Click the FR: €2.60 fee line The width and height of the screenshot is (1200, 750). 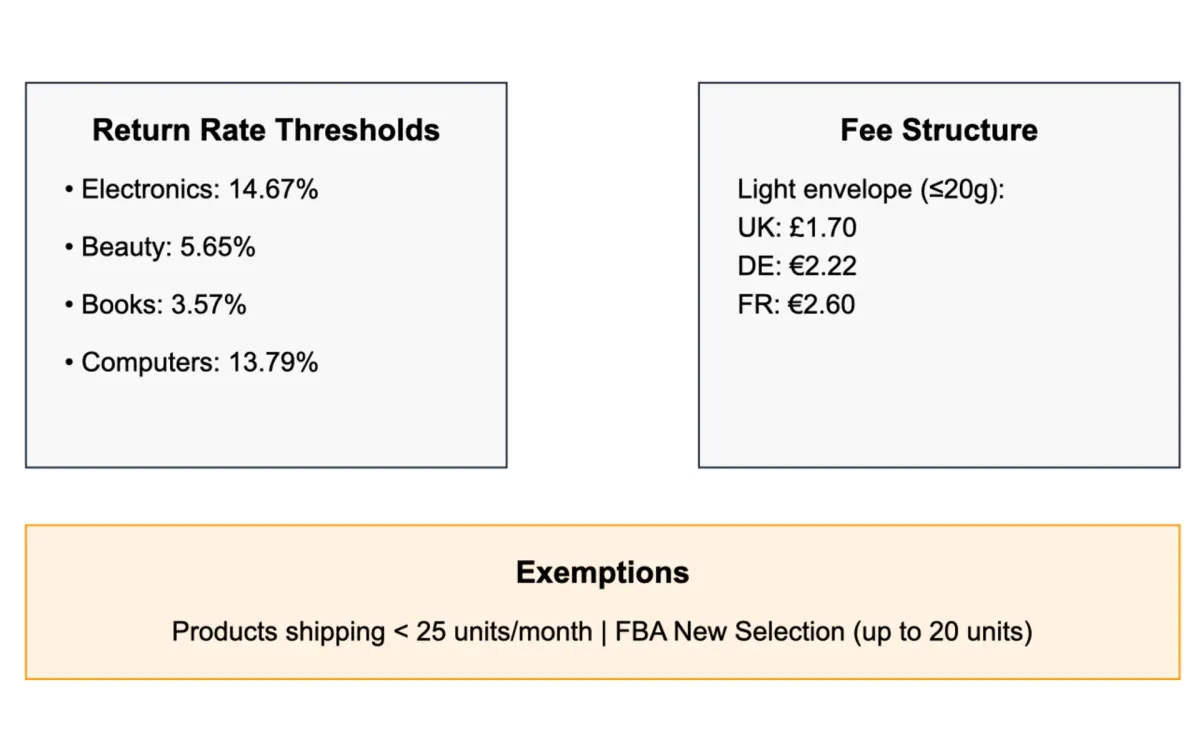tap(796, 305)
